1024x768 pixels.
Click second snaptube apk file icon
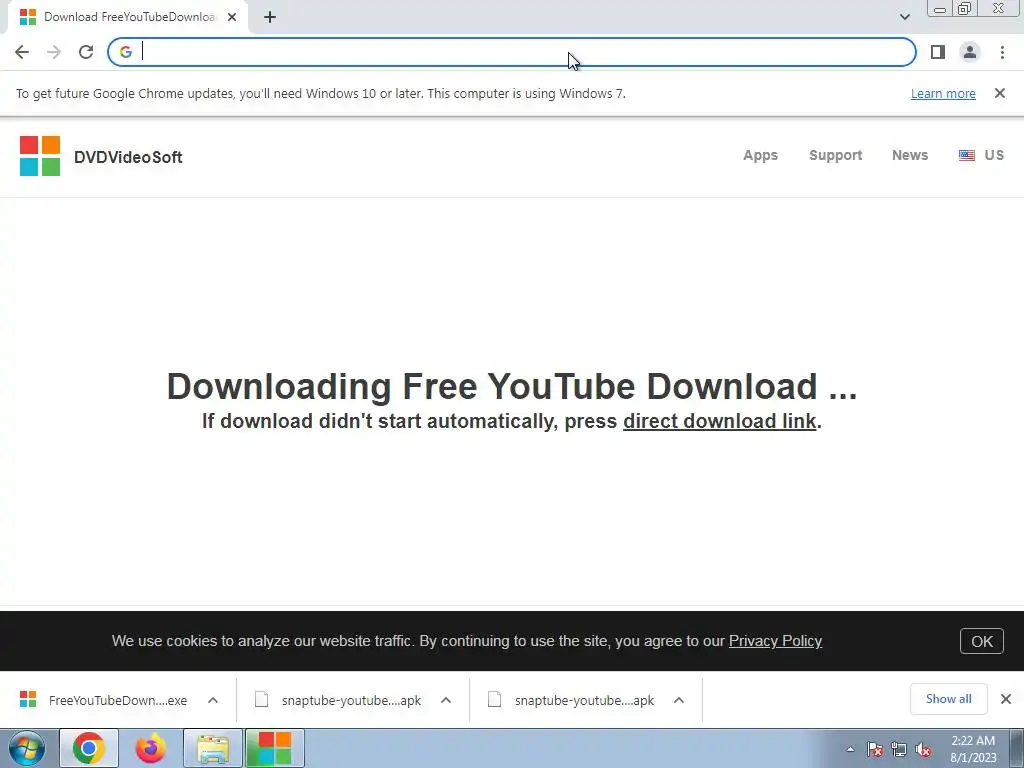494,699
